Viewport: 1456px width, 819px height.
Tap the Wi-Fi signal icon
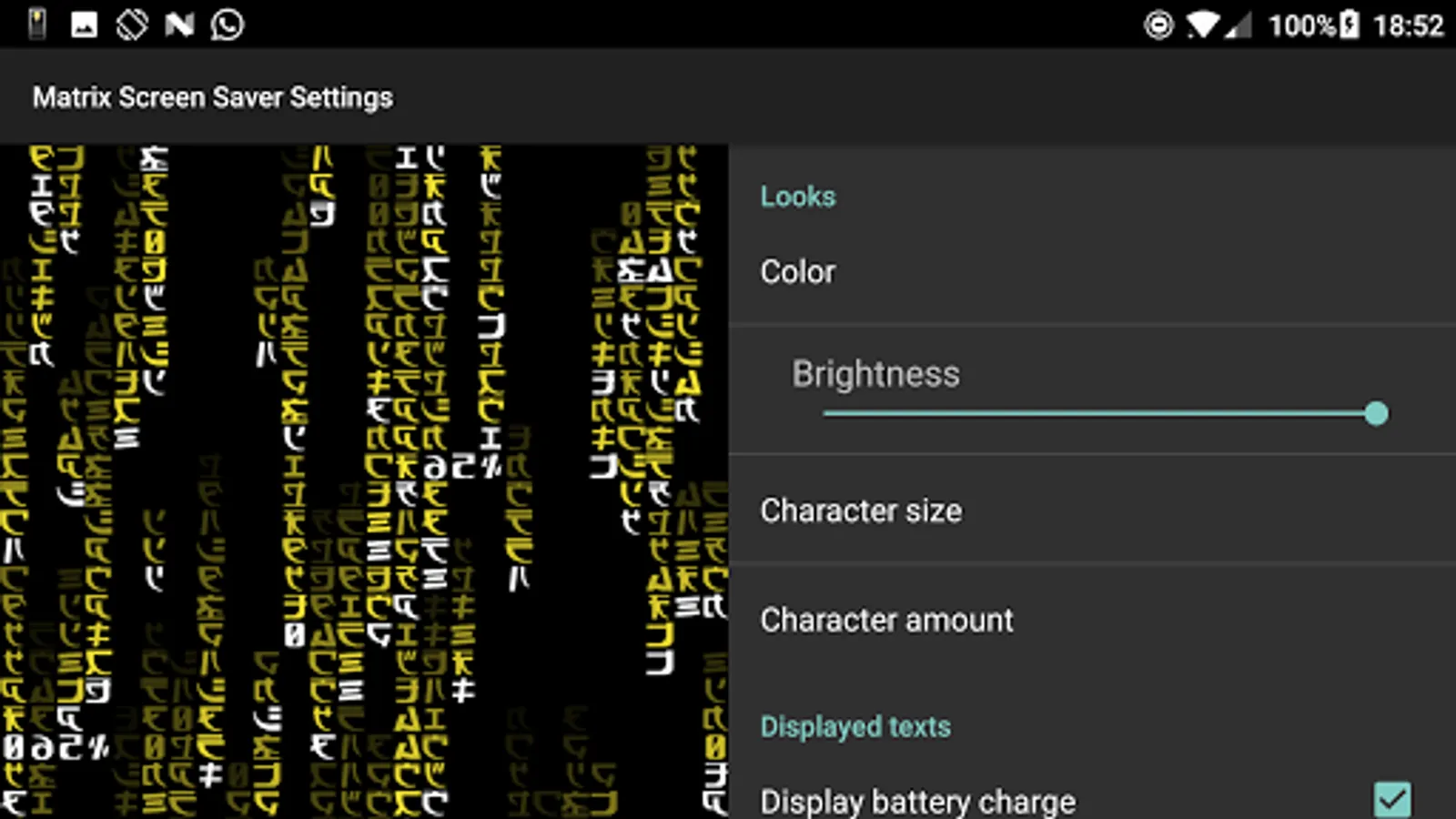(1202, 25)
